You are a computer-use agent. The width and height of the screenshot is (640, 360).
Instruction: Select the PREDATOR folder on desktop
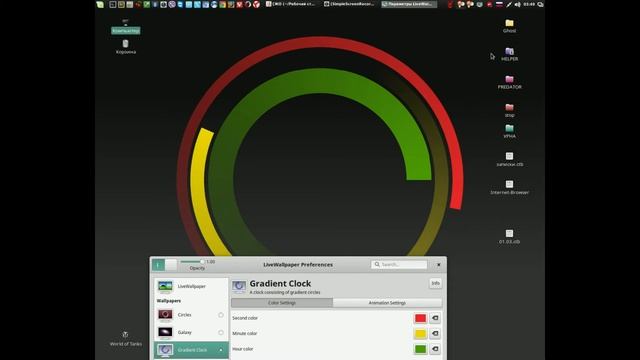509,82
